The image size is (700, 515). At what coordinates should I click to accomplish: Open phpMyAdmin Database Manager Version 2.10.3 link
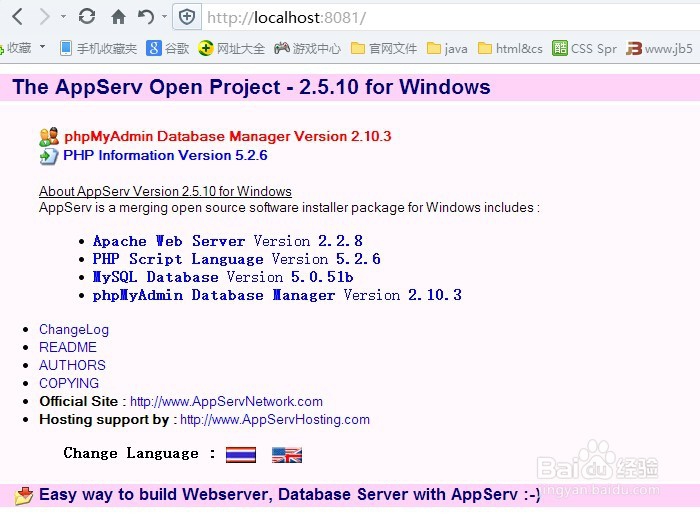228,136
